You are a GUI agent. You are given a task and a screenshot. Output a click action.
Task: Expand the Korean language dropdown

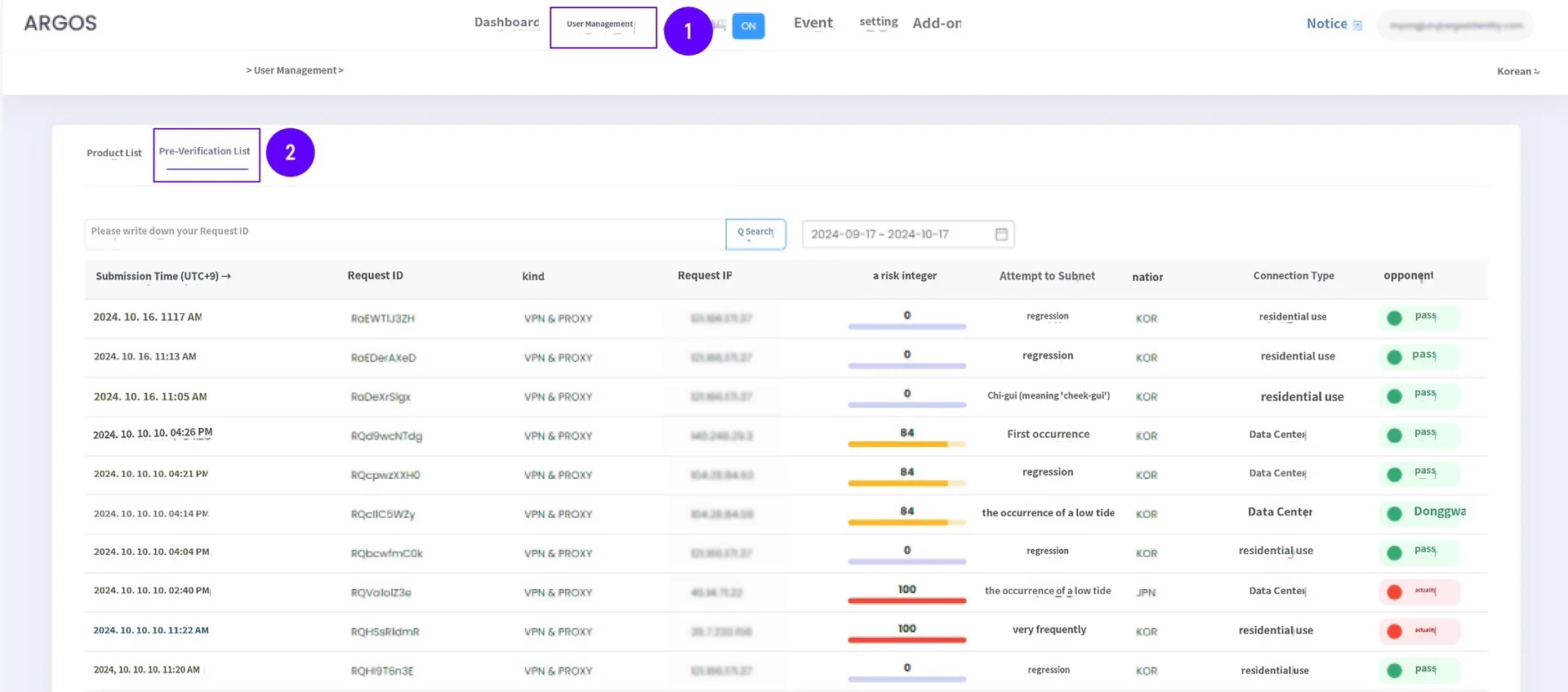click(1518, 71)
